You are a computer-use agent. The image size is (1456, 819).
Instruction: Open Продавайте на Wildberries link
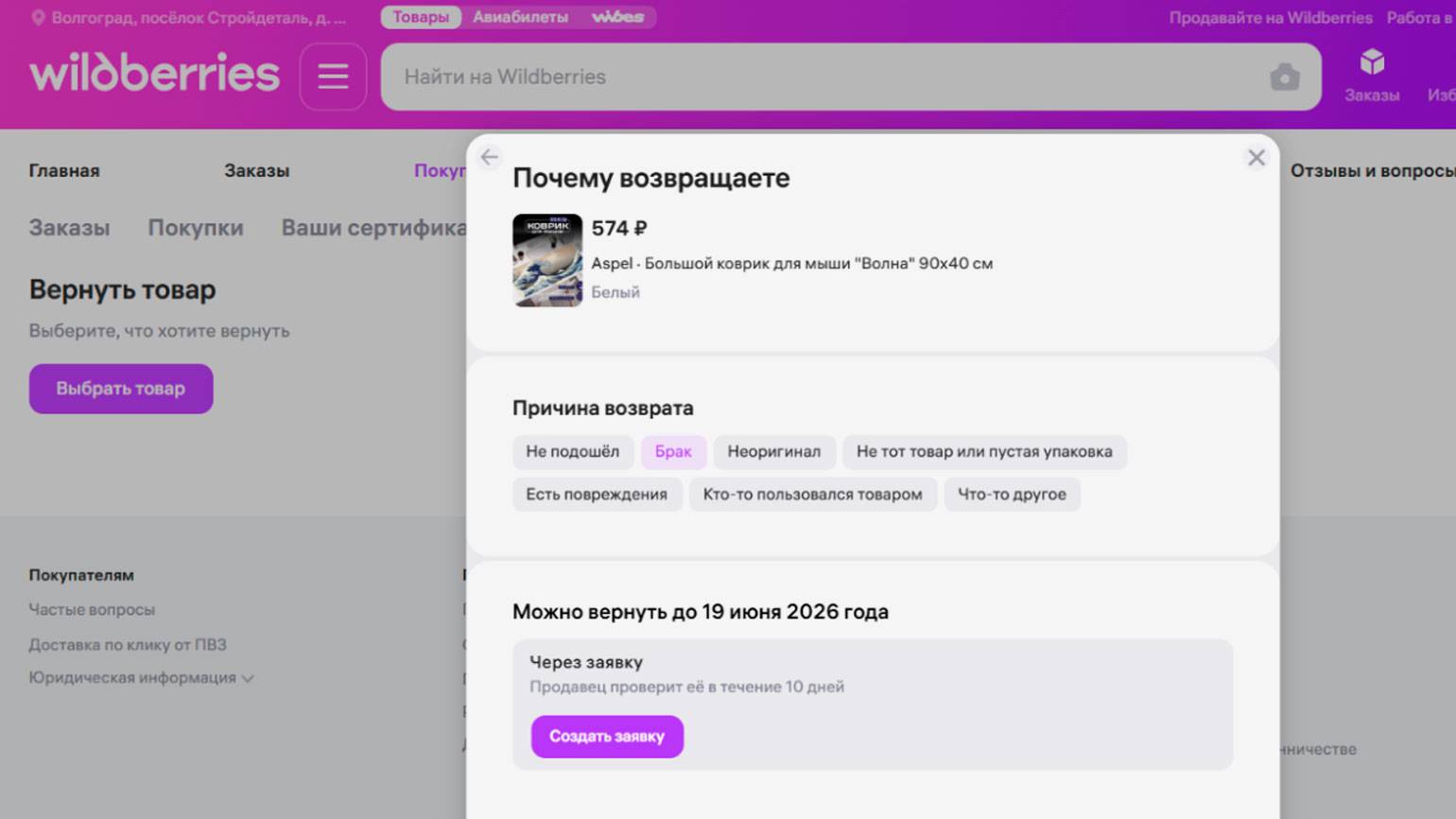click(1270, 18)
